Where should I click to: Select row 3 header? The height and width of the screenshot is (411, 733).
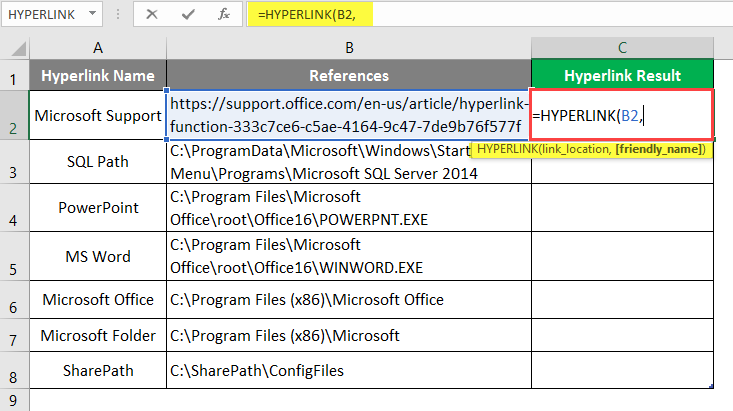[14, 162]
